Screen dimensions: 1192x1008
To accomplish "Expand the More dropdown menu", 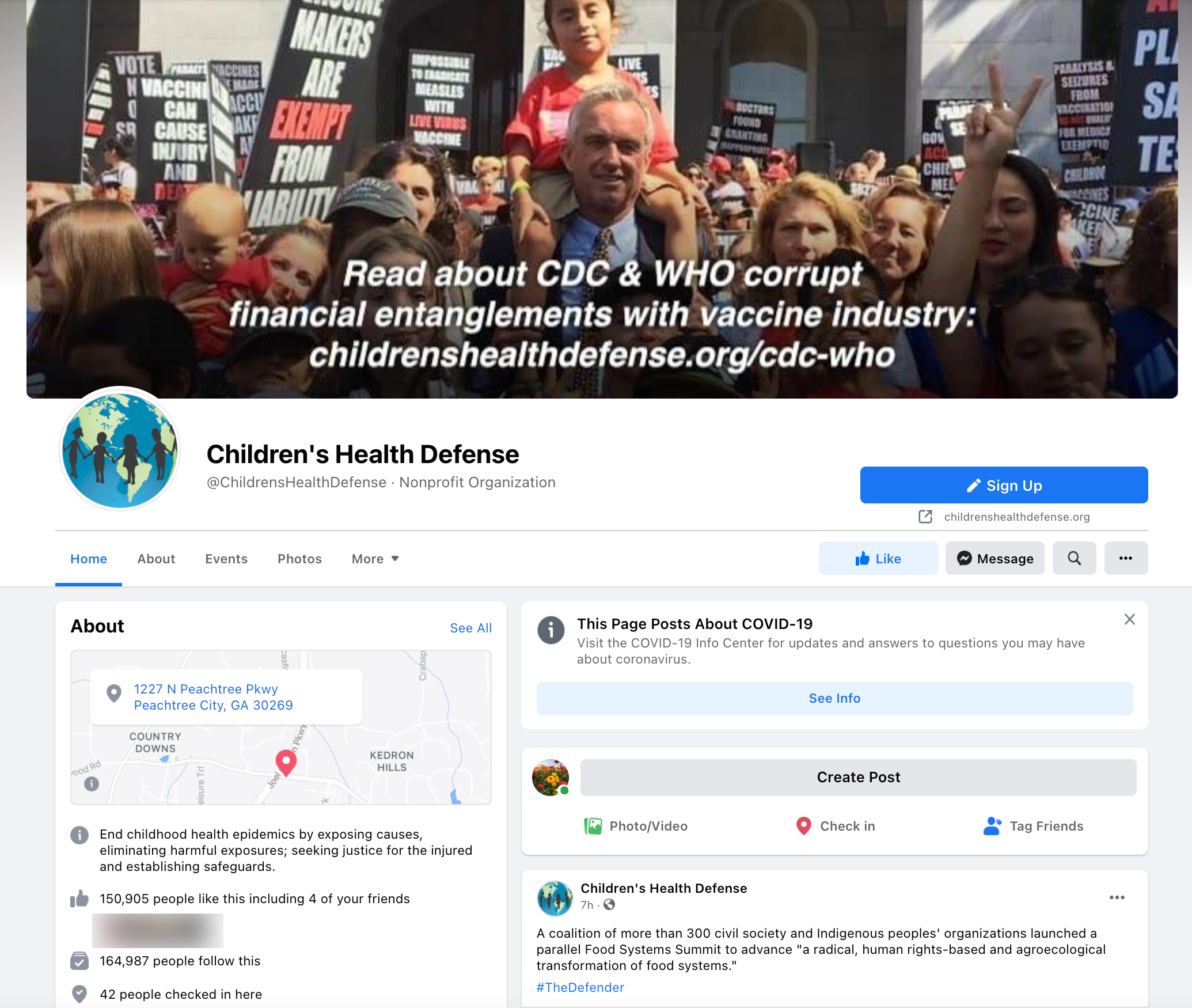I will (x=375, y=559).
